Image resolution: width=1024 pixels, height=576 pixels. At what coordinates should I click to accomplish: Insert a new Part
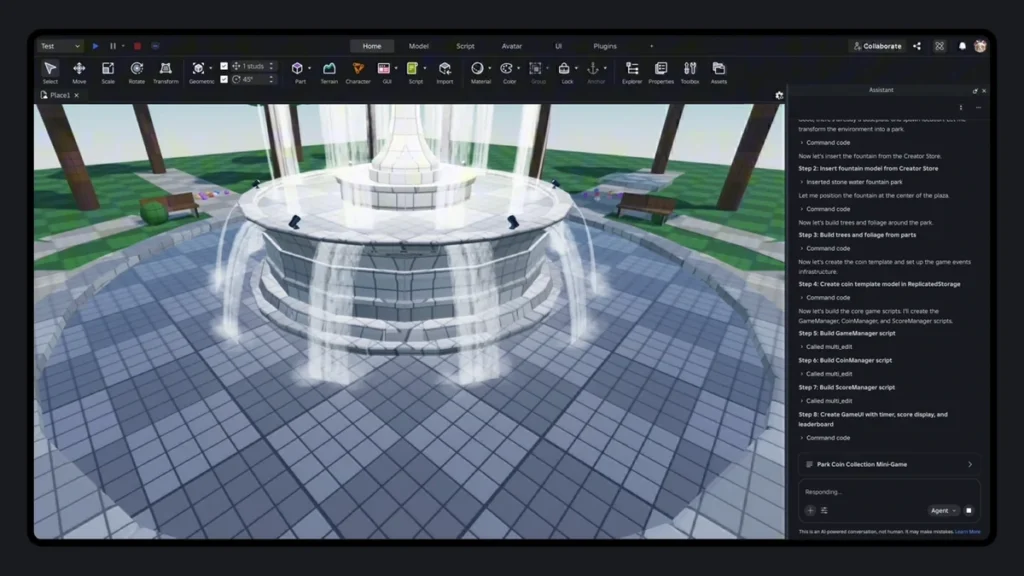(x=296, y=68)
